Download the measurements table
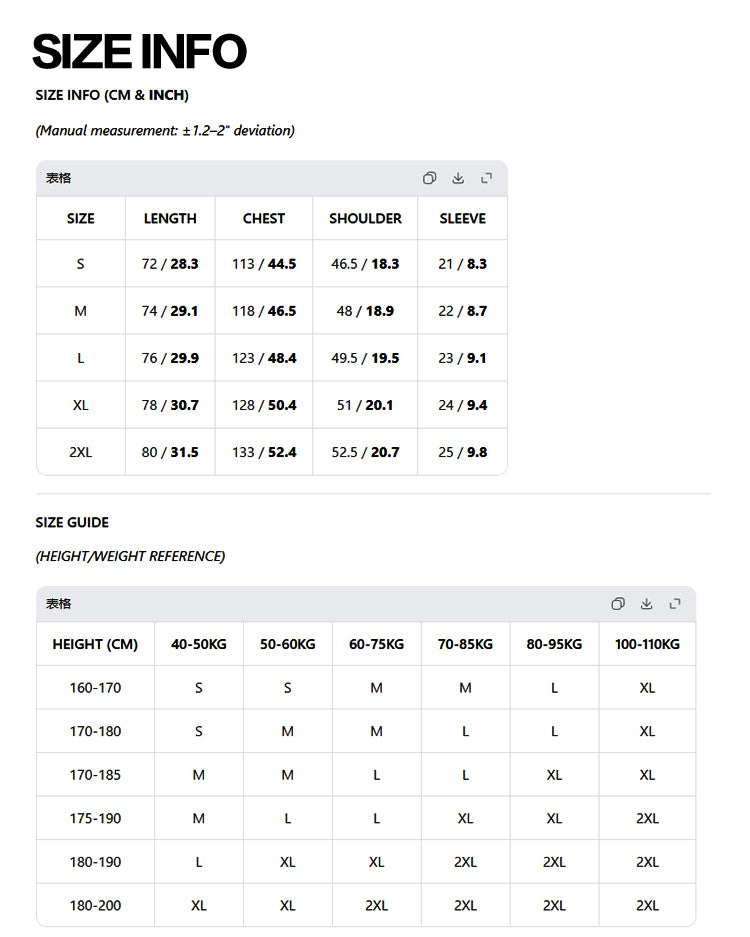This screenshot has height=937, width=750. click(458, 178)
